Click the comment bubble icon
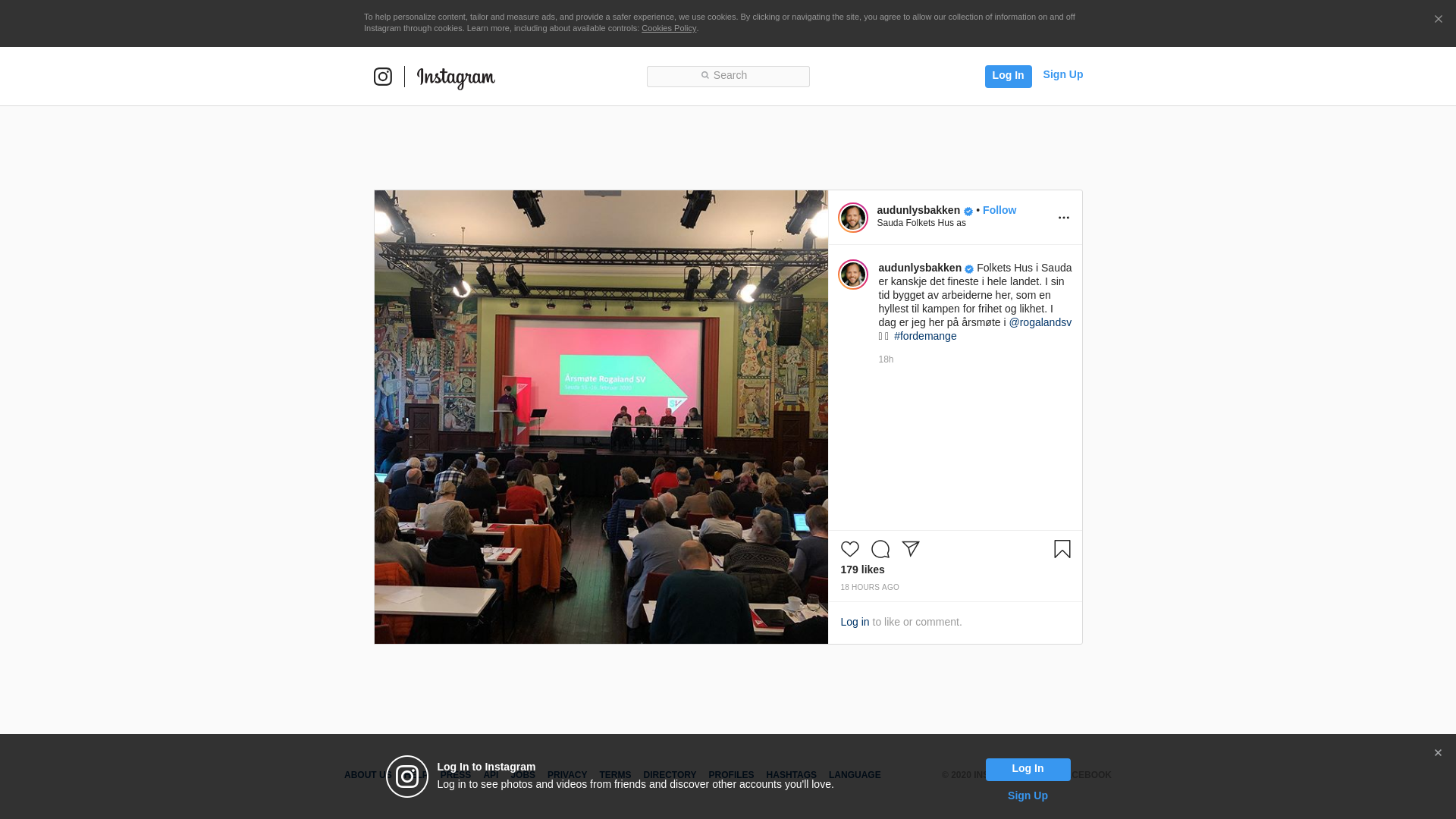 click(880, 549)
